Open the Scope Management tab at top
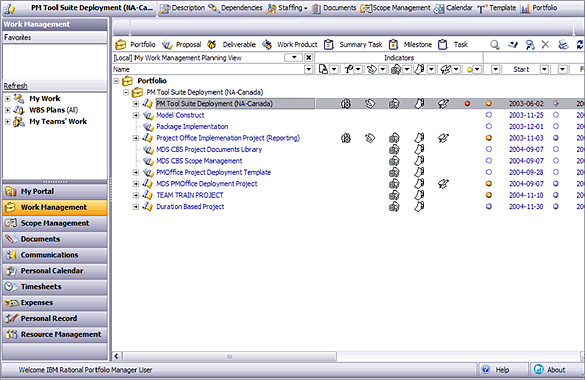The image size is (585, 380). coord(395,8)
